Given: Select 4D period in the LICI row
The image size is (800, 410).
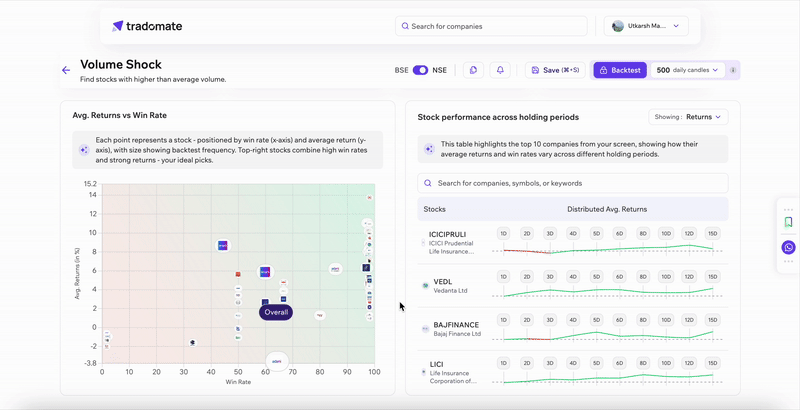Looking at the screenshot, I should click(x=573, y=364).
